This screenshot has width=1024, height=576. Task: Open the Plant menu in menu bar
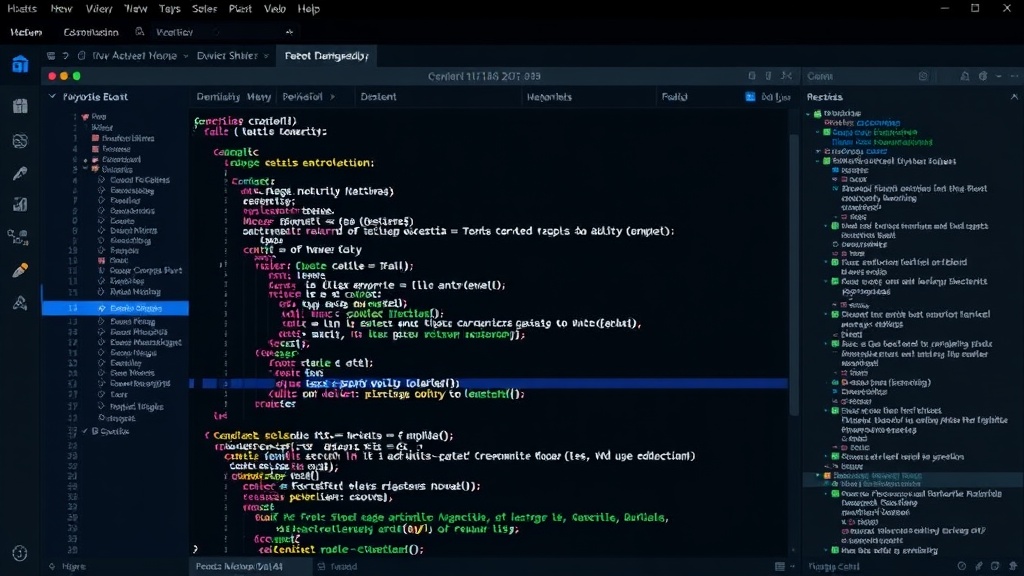click(x=240, y=9)
